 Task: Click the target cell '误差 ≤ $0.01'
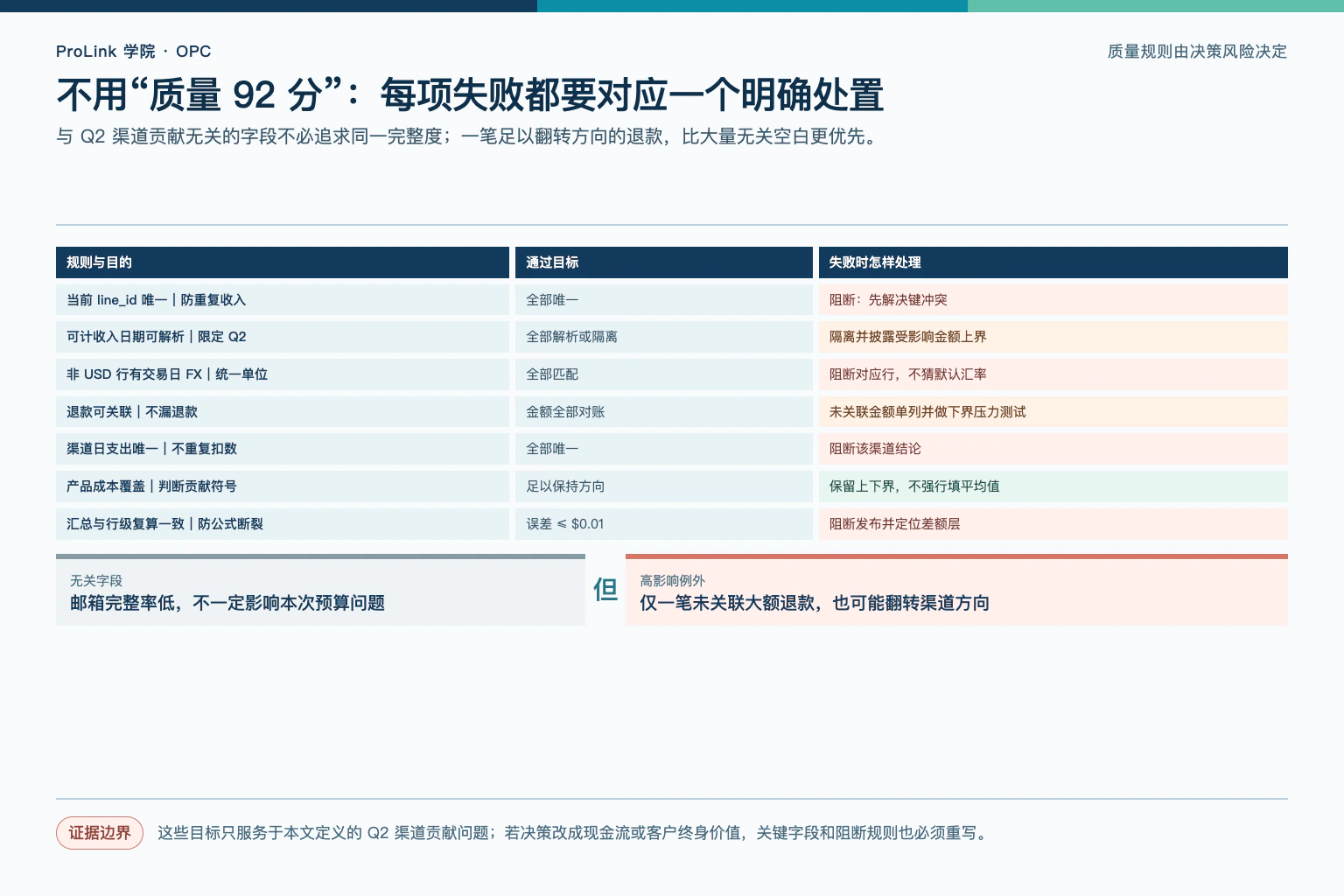tap(664, 524)
